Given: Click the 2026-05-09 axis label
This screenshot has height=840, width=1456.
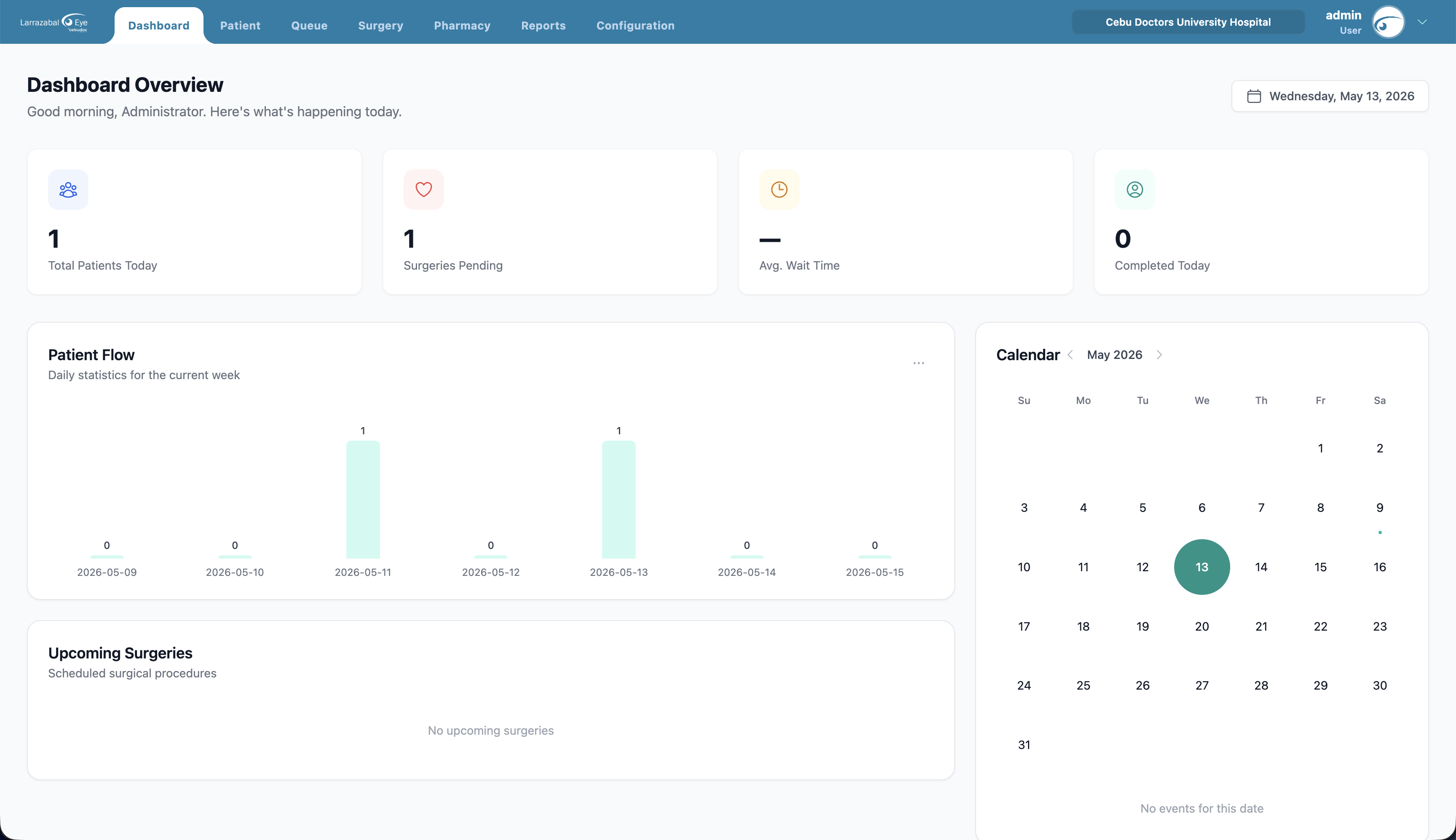Looking at the screenshot, I should 107,572.
